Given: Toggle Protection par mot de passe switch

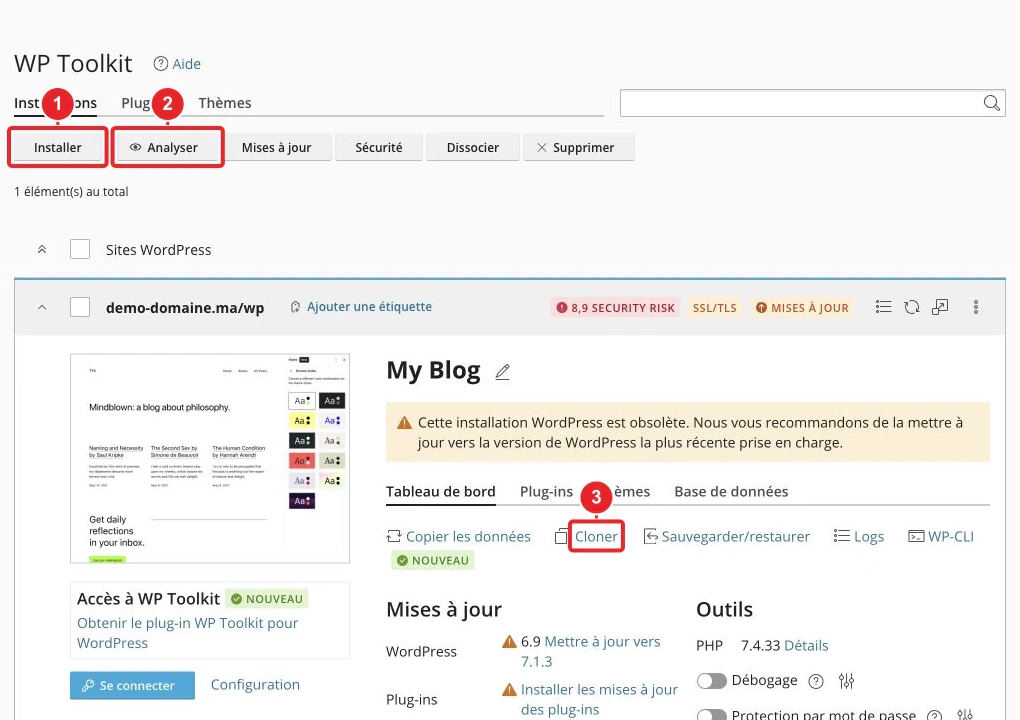Looking at the screenshot, I should pos(712,715).
